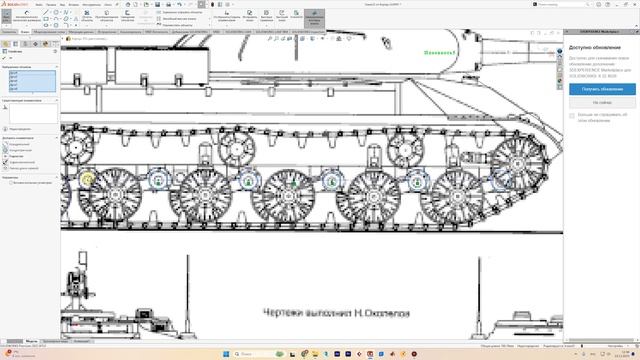
Task: Click the Save icon in quick access toolbar
Action: coord(157,4)
